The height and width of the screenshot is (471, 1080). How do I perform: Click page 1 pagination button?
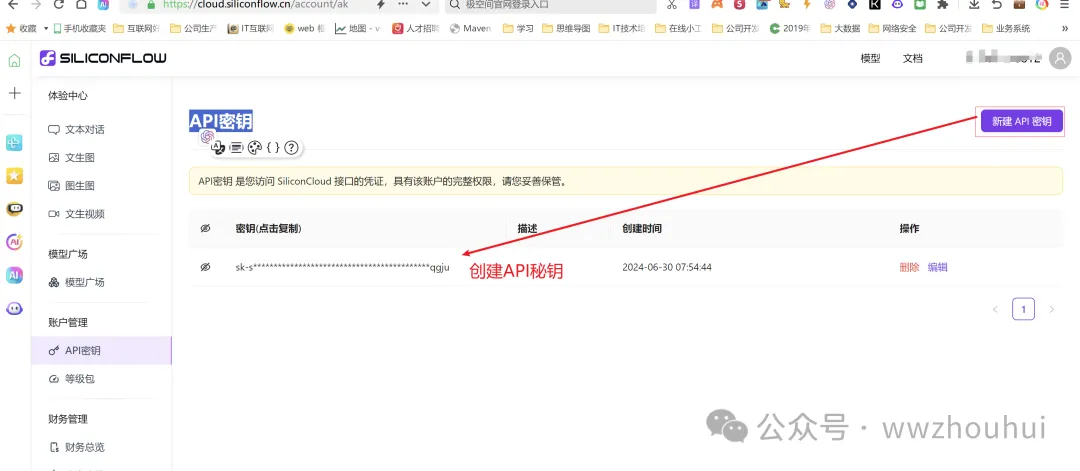pos(1024,309)
